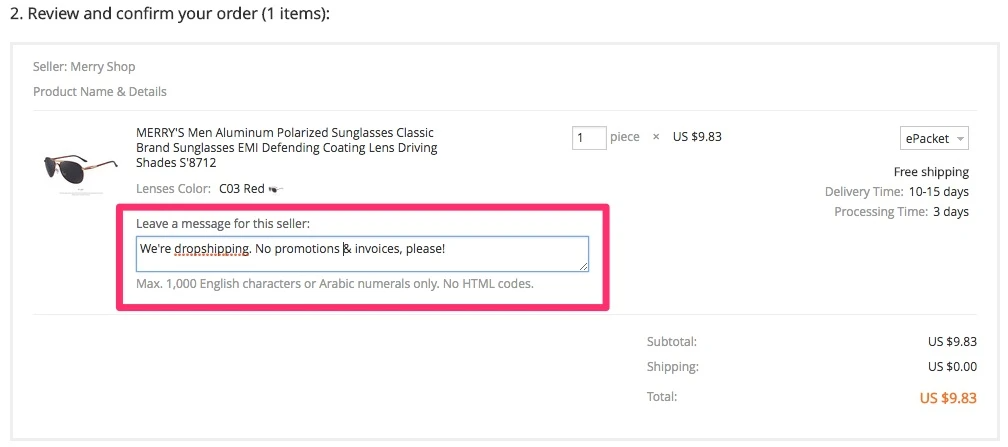Image resolution: width=1008 pixels, height=447 pixels.
Task: Click the resize handle of message textarea
Action: (584, 266)
